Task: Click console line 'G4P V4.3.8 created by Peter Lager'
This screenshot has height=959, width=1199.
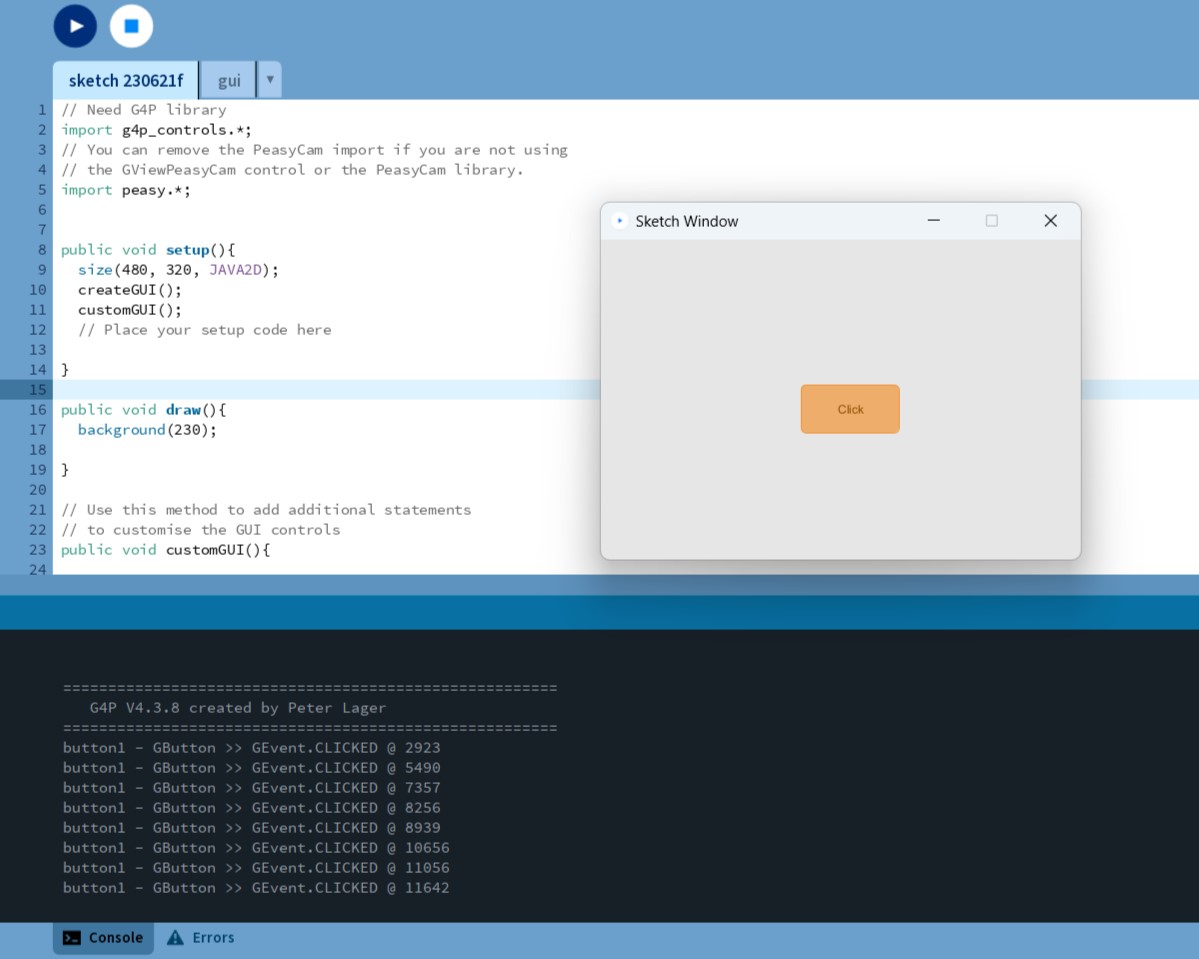Action: point(238,708)
